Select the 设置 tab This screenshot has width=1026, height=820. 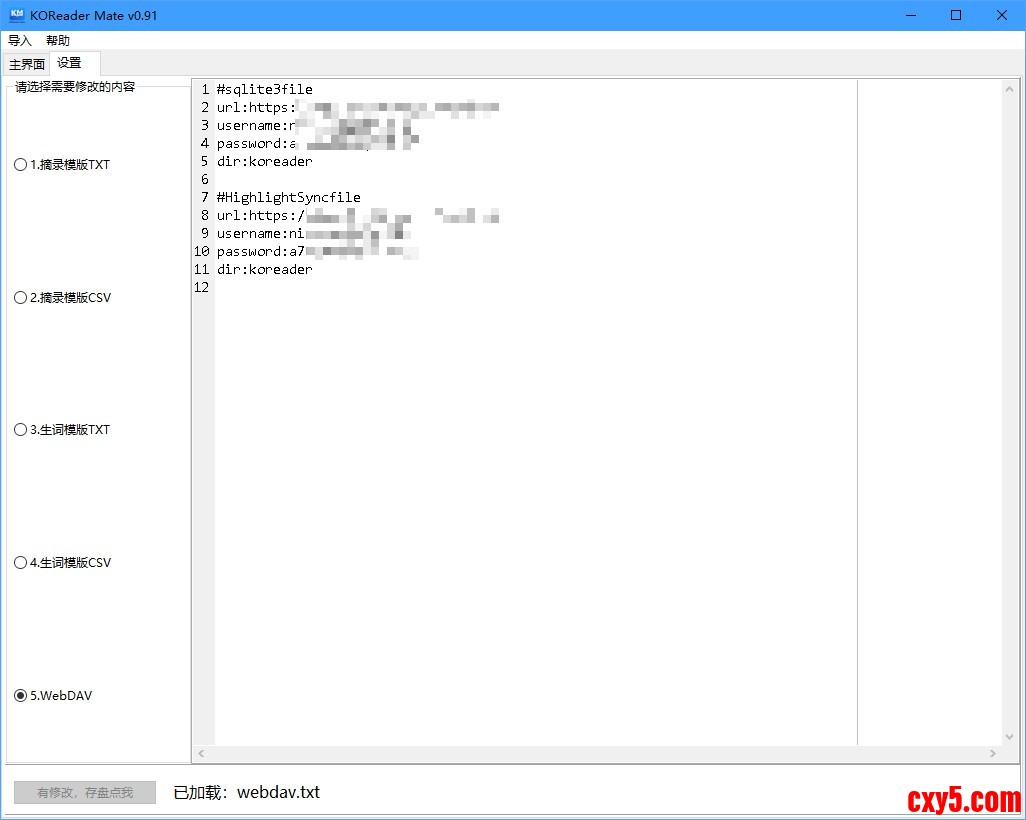[x=75, y=63]
